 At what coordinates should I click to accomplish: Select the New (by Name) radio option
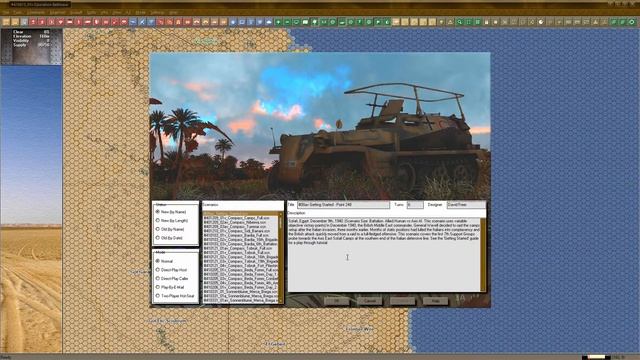[x=170, y=212]
